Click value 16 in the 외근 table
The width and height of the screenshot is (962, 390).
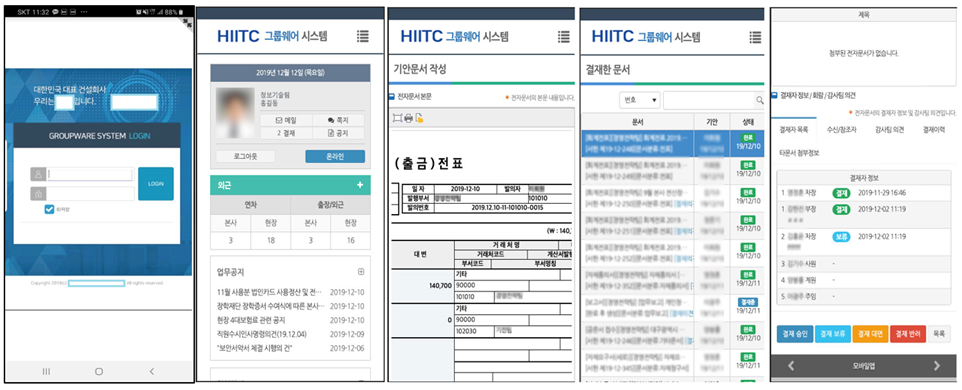(x=350, y=240)
